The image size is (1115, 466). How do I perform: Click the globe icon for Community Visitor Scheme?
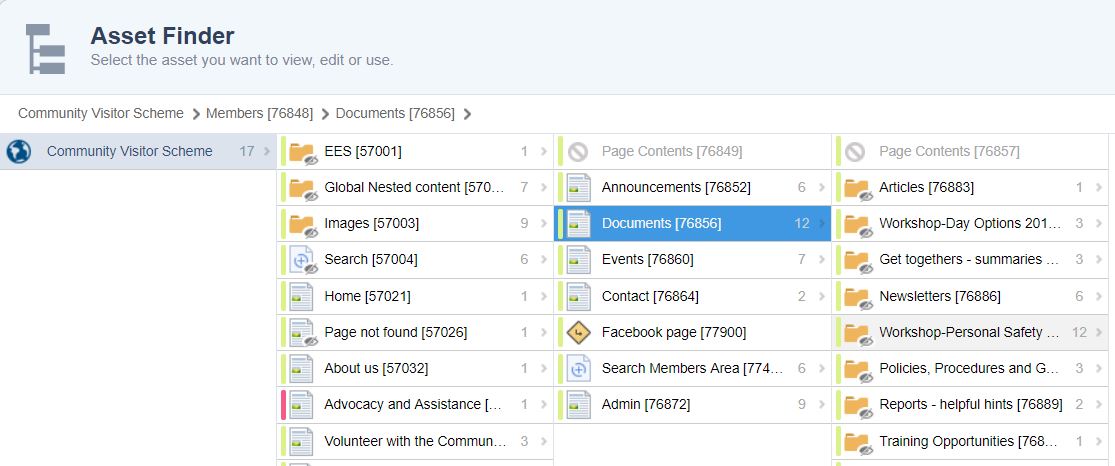point(19,152)
